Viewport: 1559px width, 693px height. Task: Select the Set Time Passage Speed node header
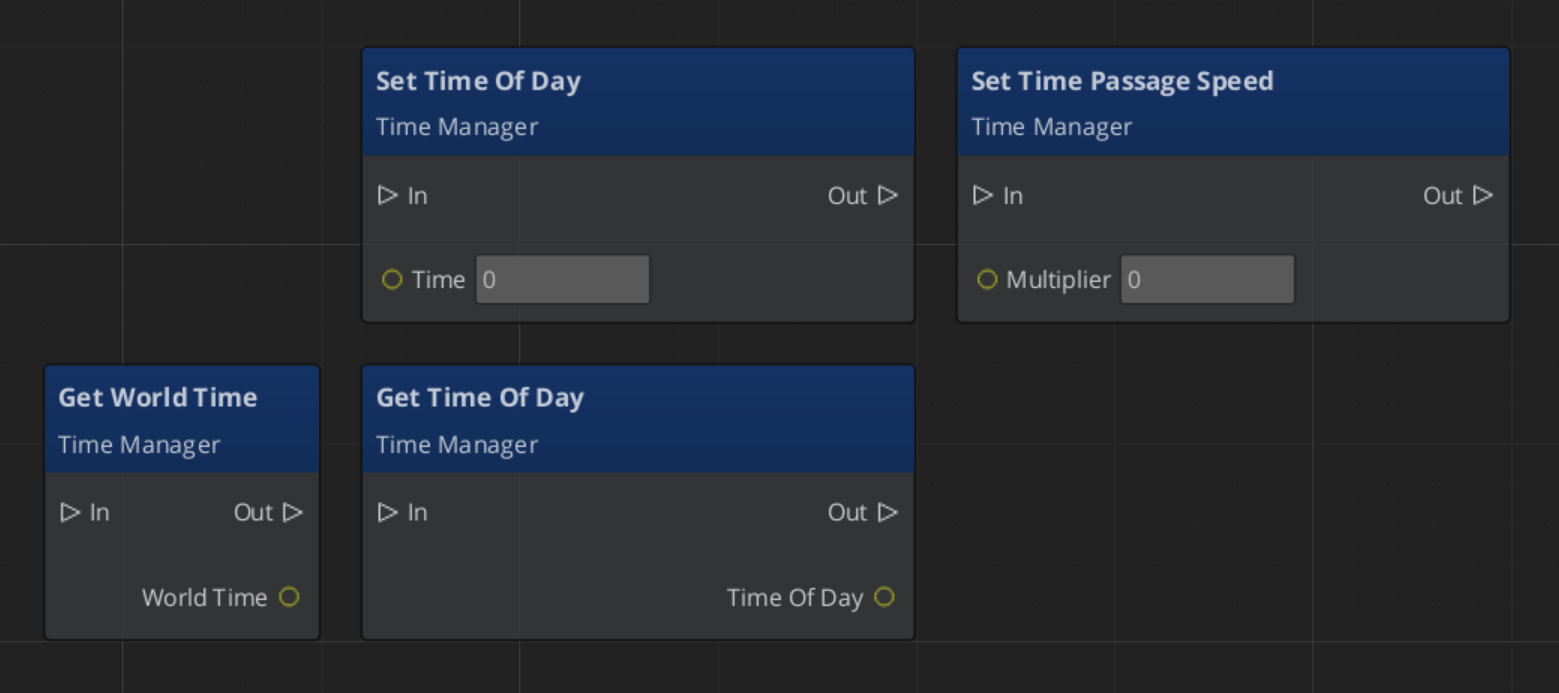click(x=1123, y=81)
